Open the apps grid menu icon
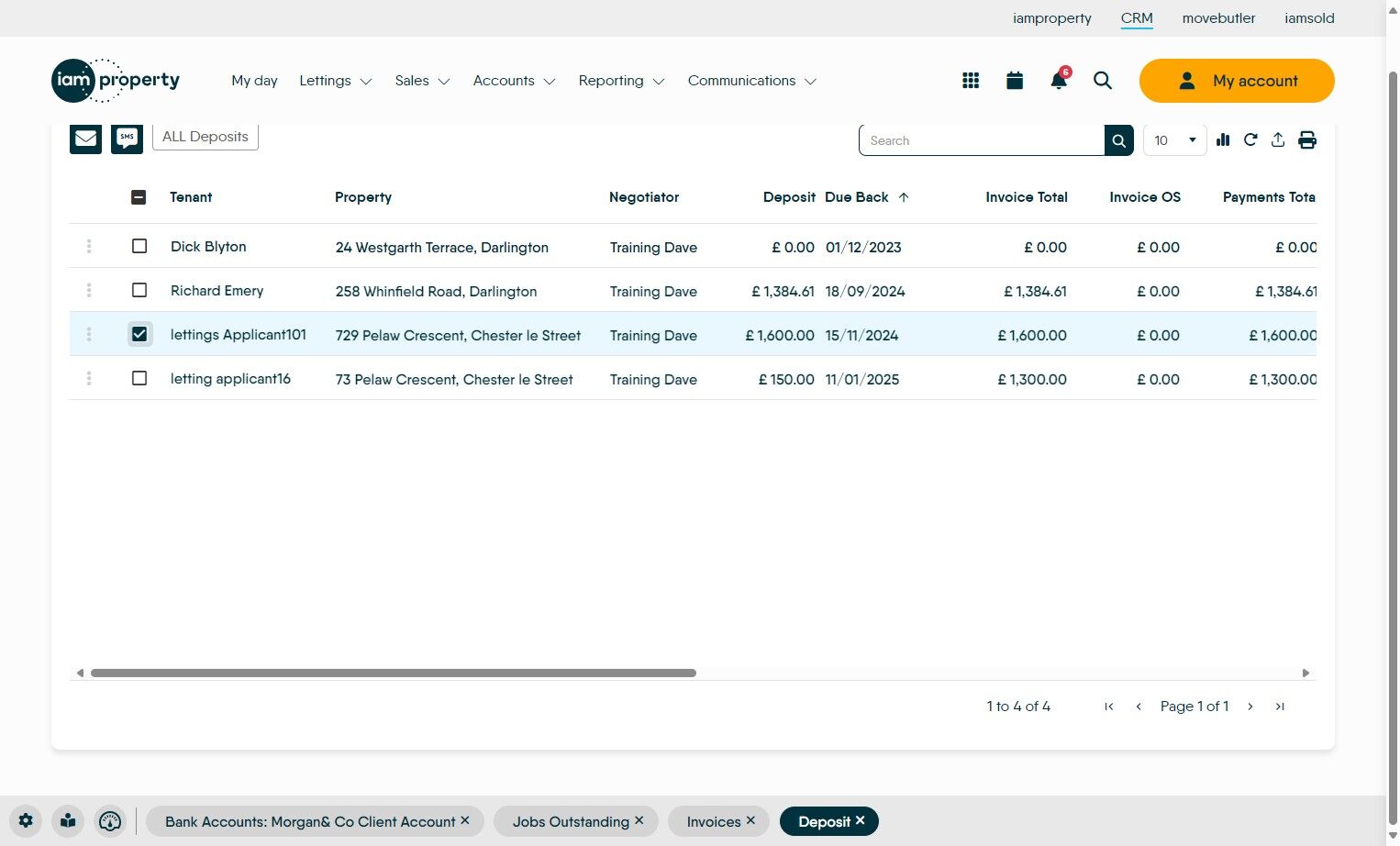This screenshot has width=1400, height=846. pyautogui.click(x=971, y=81)
